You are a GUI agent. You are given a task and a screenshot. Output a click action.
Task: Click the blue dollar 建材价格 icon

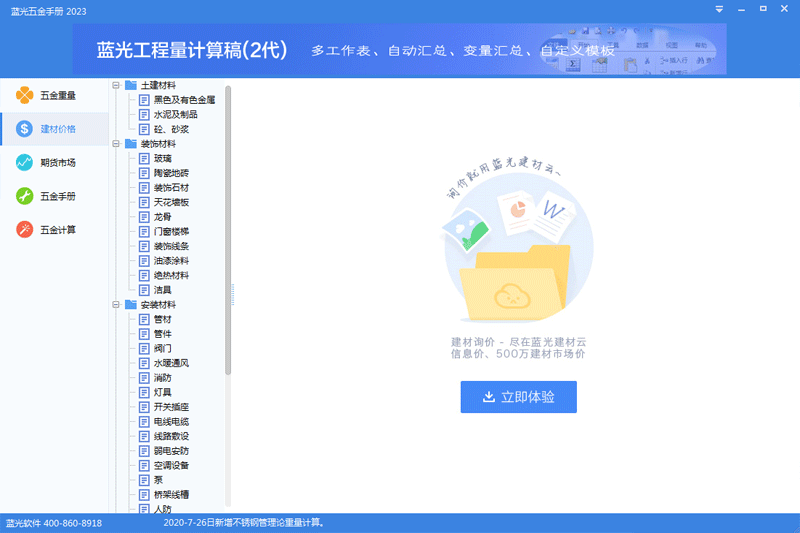pyautogui.click(x=24, y=129)
